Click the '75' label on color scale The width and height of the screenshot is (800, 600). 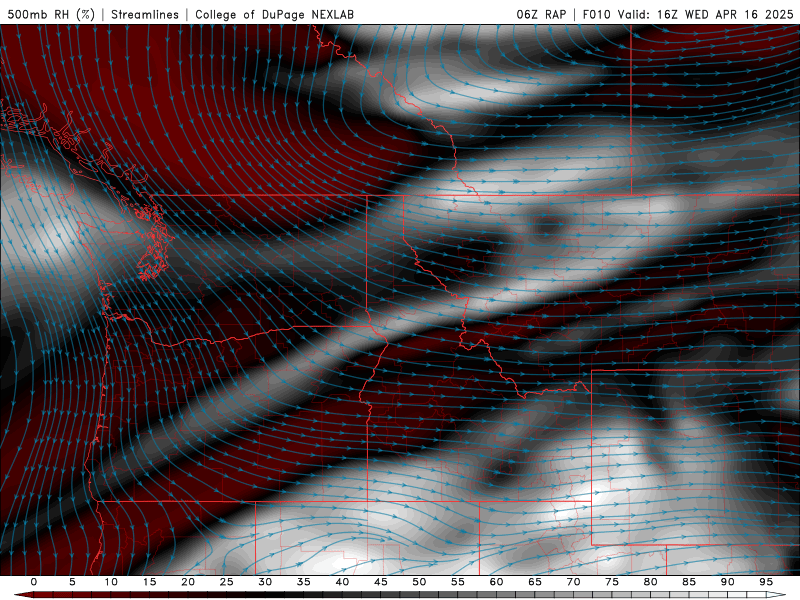pos(612,582)
